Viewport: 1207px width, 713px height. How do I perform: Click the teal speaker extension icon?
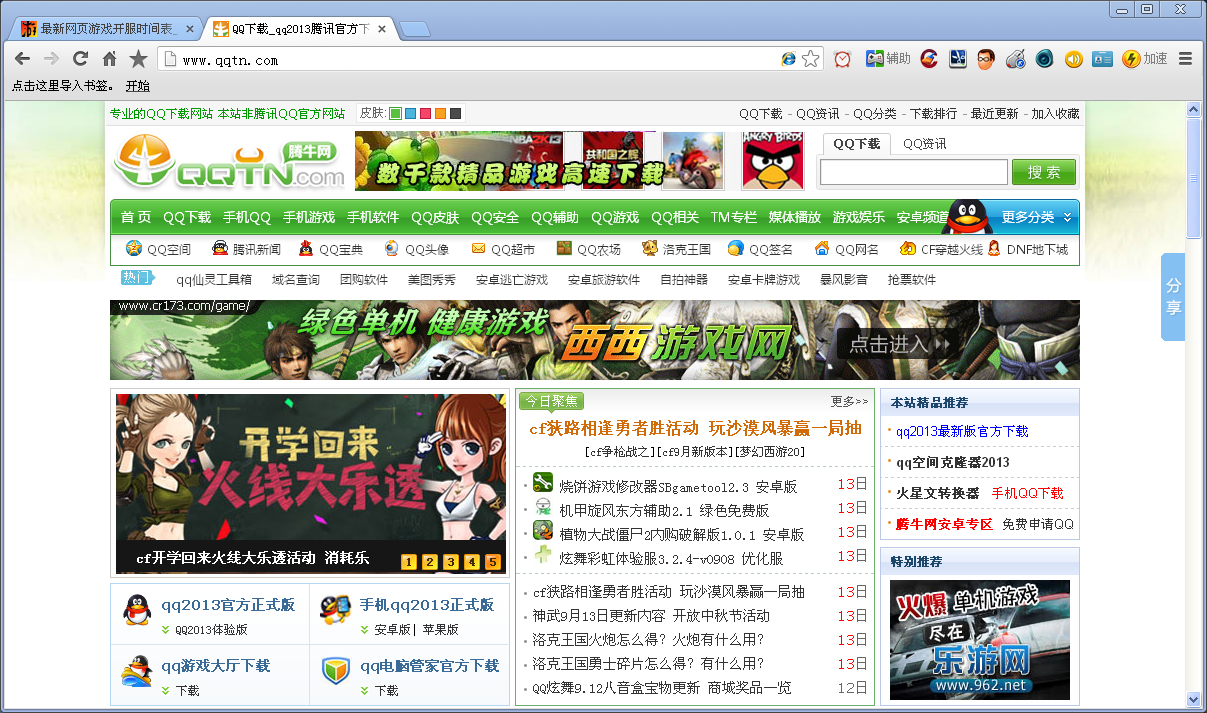(1044, 59)
